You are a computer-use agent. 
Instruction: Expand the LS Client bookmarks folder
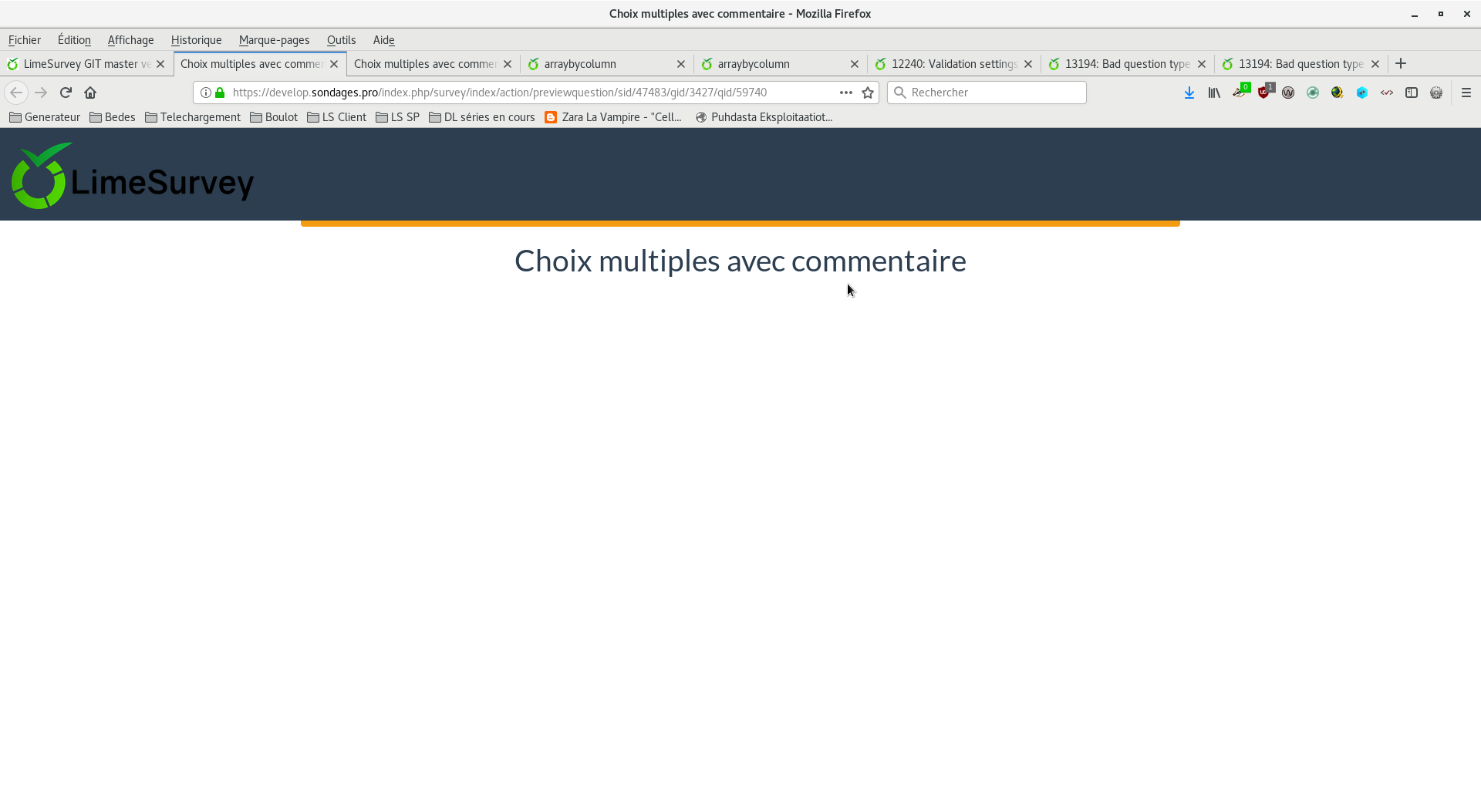click(337, 117)
